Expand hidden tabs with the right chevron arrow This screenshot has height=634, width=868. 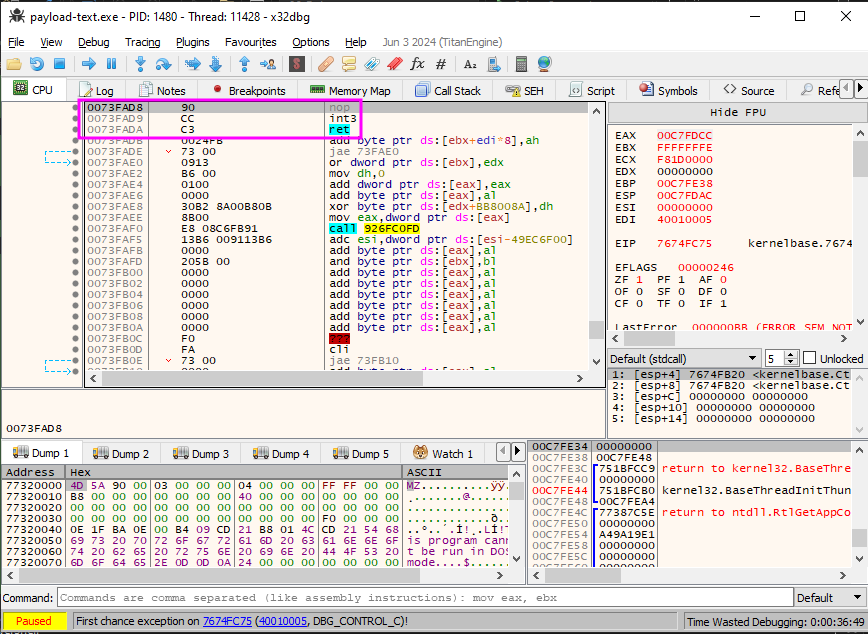(860, 89)
